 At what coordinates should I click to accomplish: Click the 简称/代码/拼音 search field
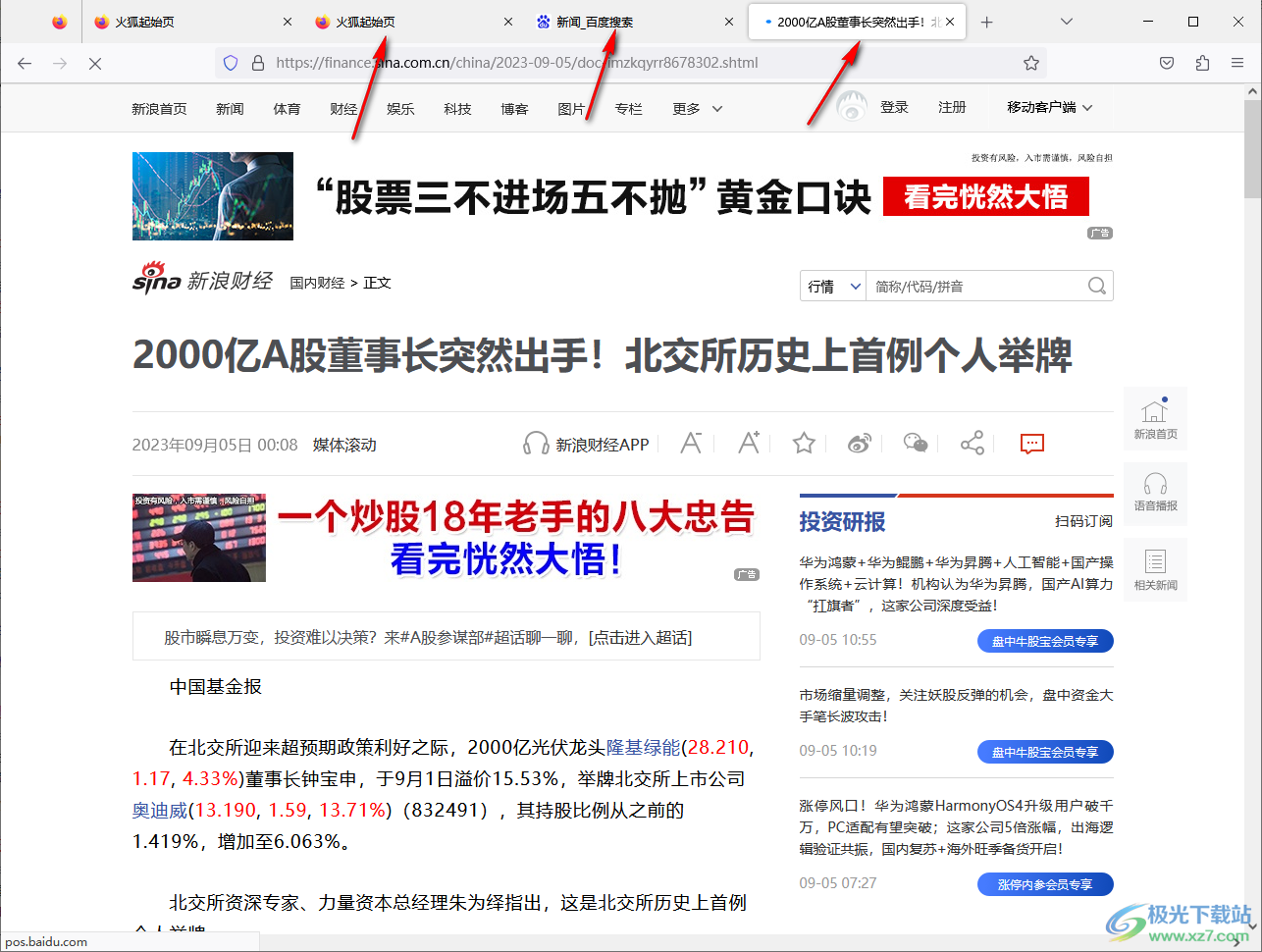point(975,286)
